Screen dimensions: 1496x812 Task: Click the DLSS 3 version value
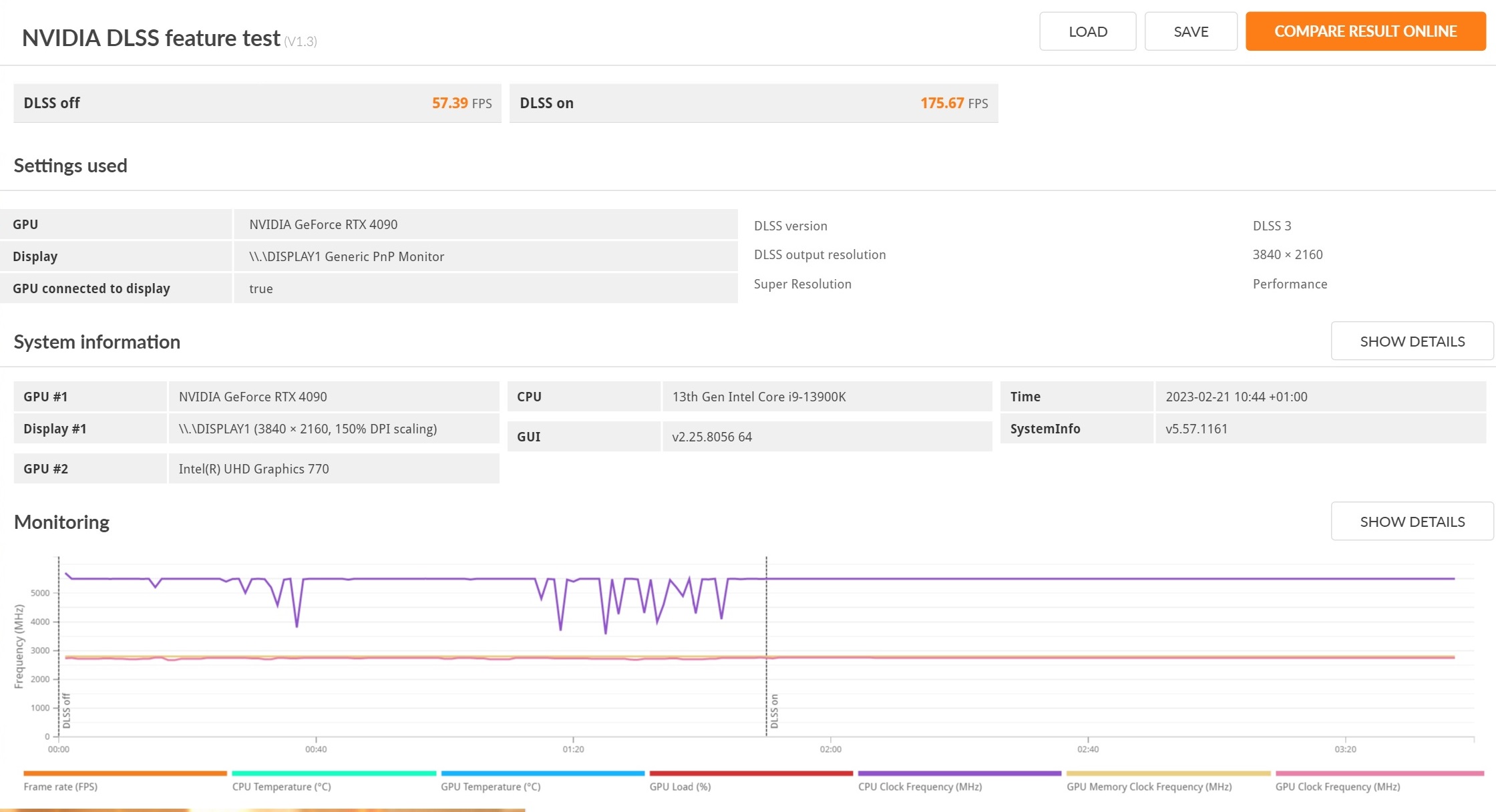pos(1272,226)
